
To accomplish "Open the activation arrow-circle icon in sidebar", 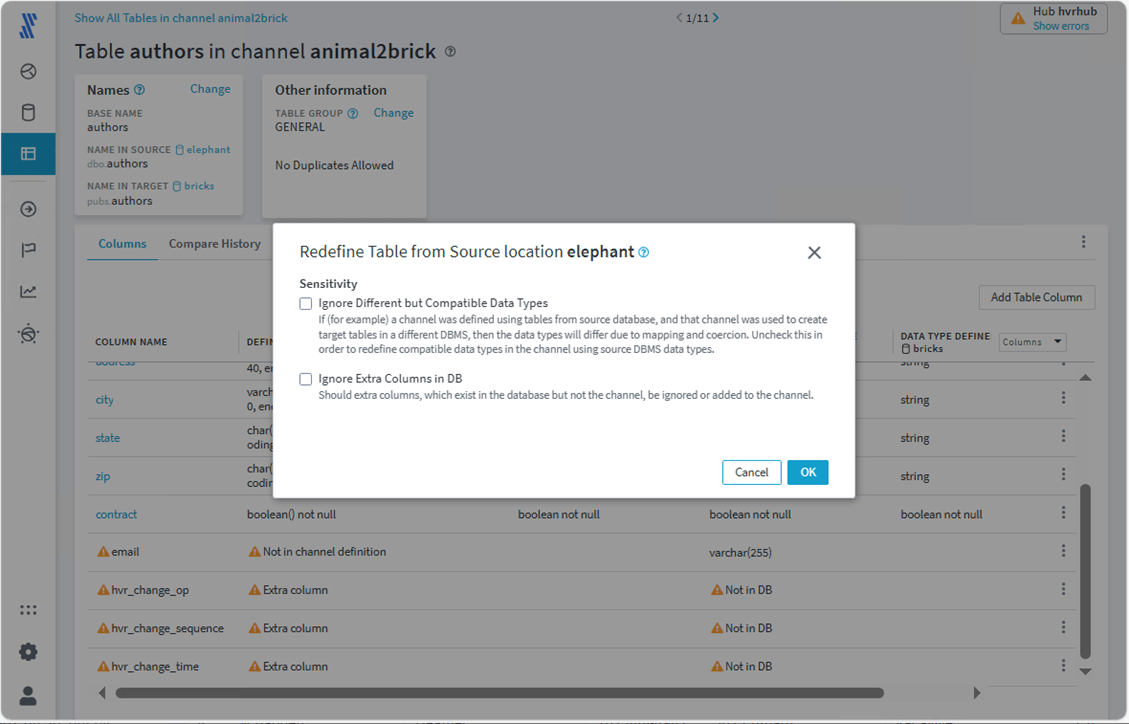I will click(x=28, y=209).
